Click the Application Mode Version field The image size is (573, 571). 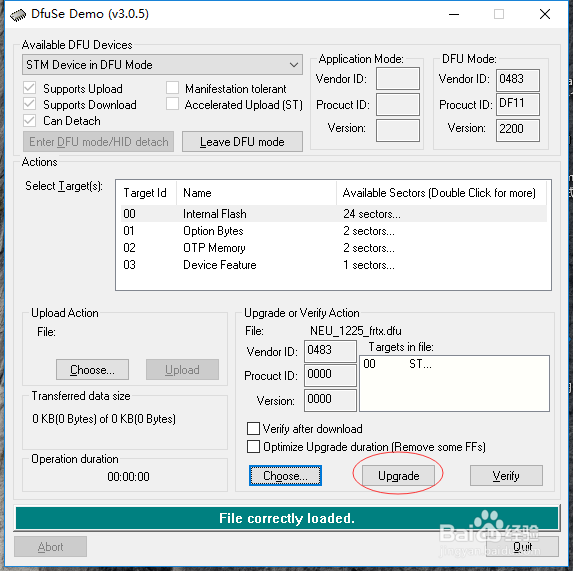(398, 130)
